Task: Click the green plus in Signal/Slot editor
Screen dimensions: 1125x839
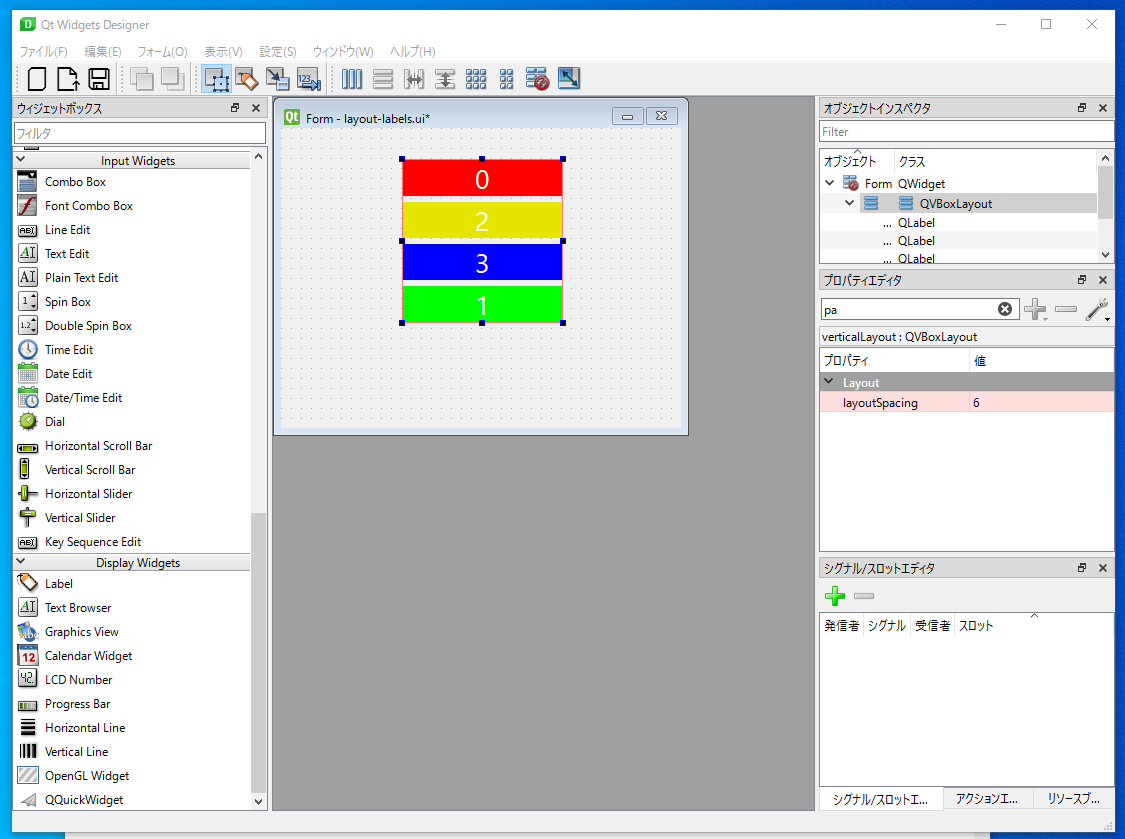Action: pos(834,596)
